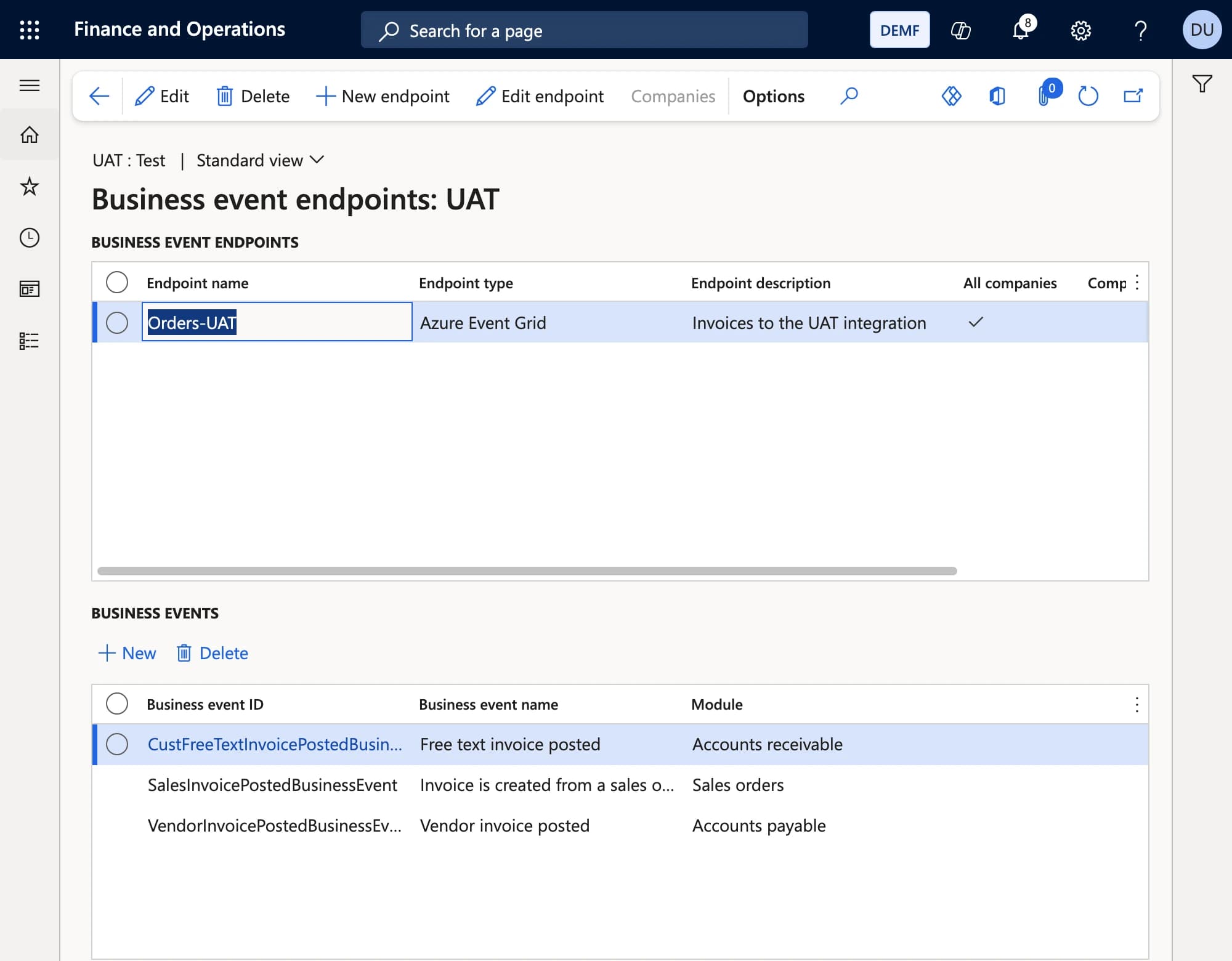Click the back arrow in action pane
1232x961 pixels.
[99, 96]
